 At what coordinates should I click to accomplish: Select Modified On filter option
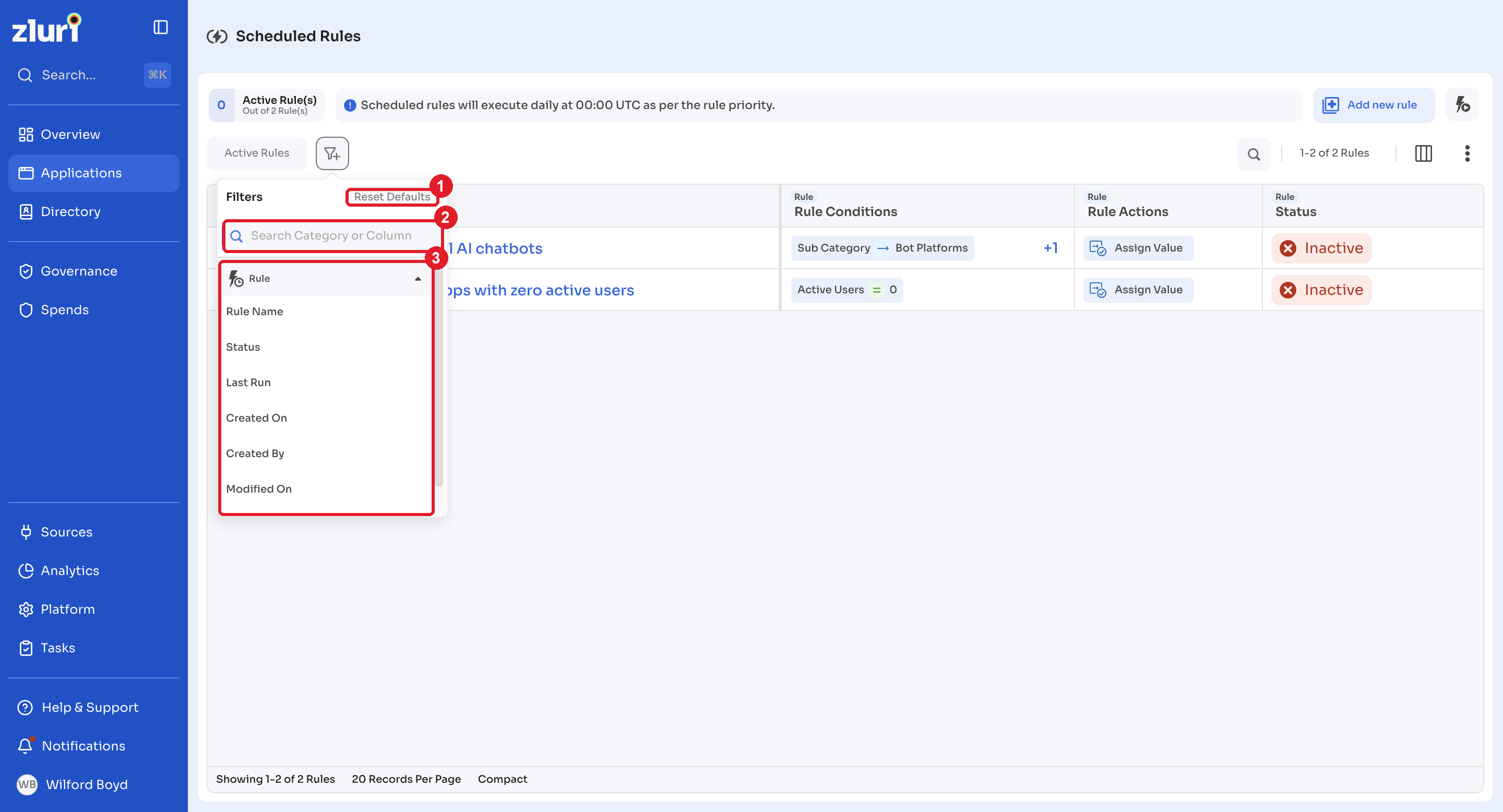click(x=325, y=489)
